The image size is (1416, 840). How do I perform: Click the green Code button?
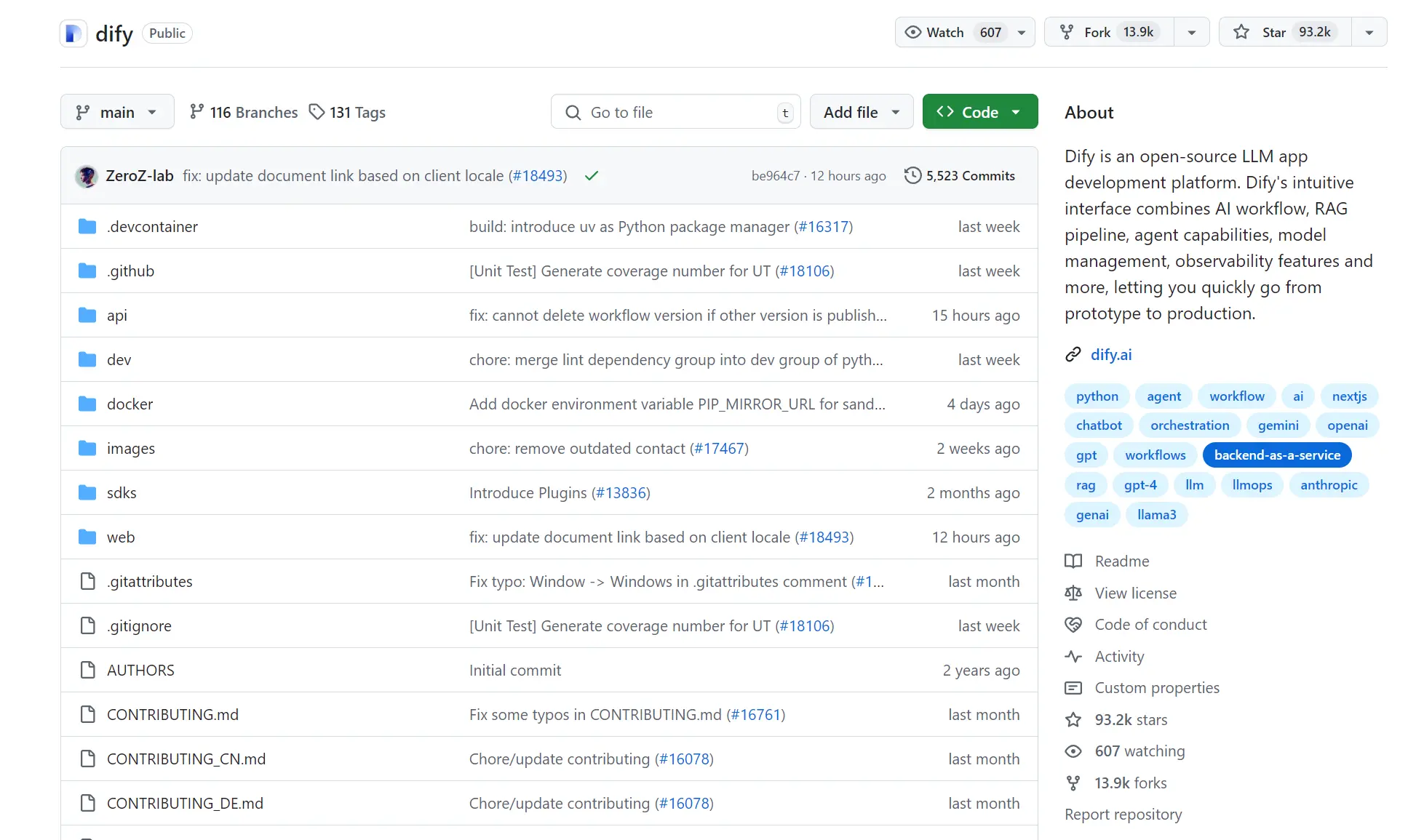click(x=979, y=112)
